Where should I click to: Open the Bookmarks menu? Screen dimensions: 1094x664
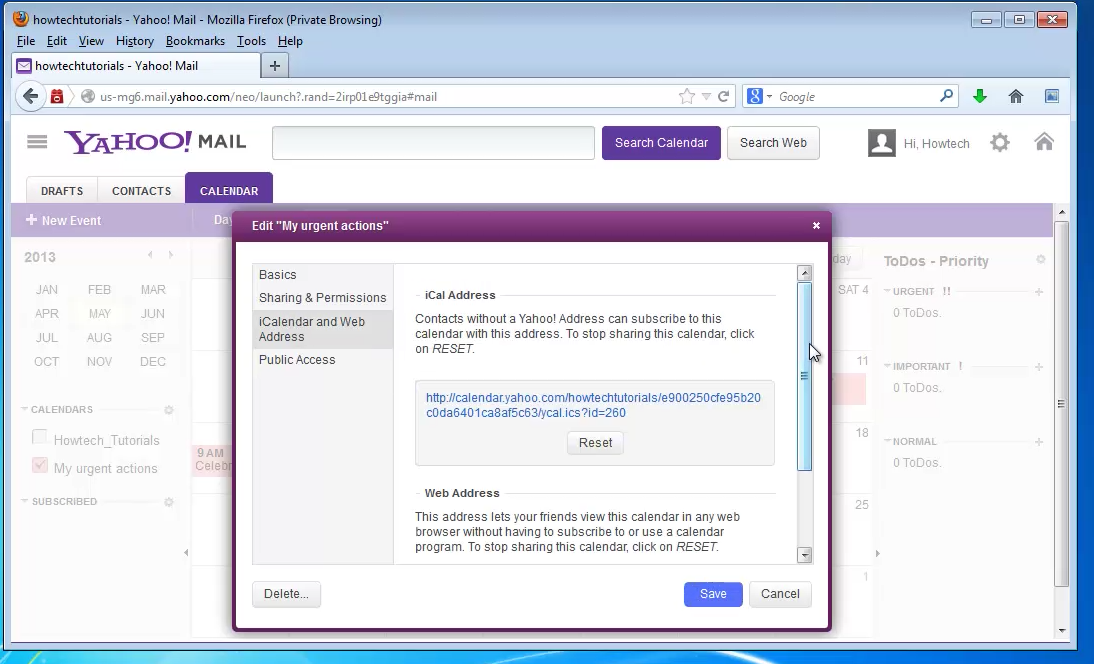click(x=195, y=41)
